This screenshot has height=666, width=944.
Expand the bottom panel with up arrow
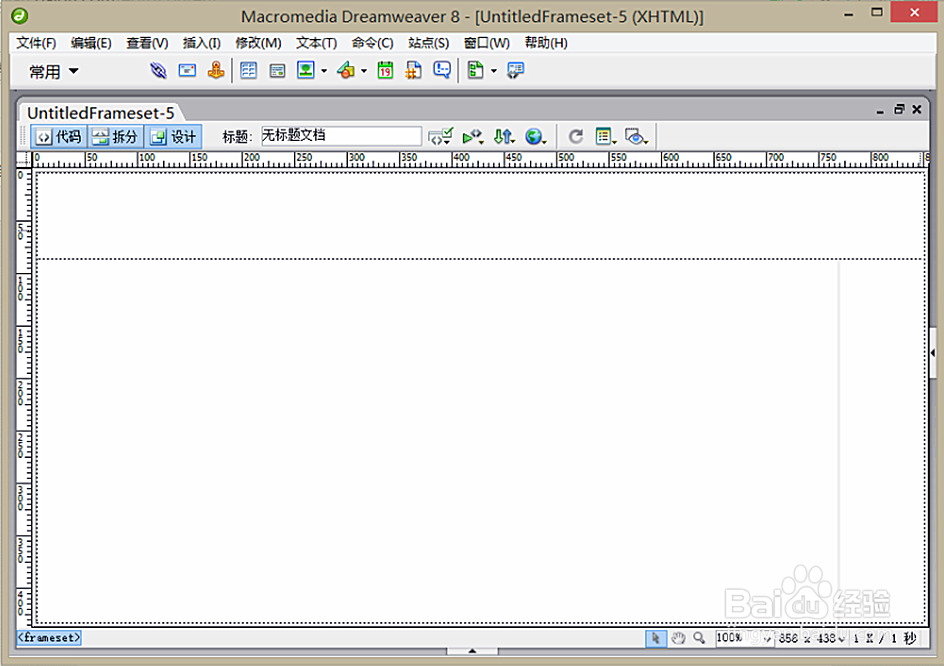472,651
